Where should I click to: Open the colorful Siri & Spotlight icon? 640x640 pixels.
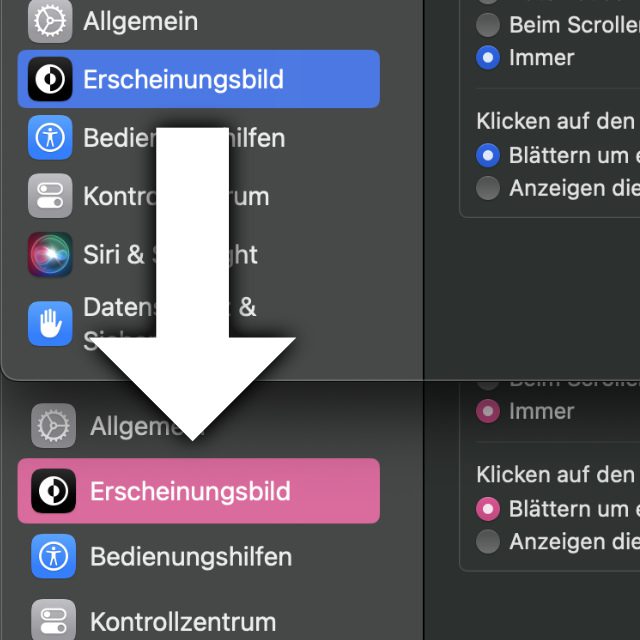(50, 255)
